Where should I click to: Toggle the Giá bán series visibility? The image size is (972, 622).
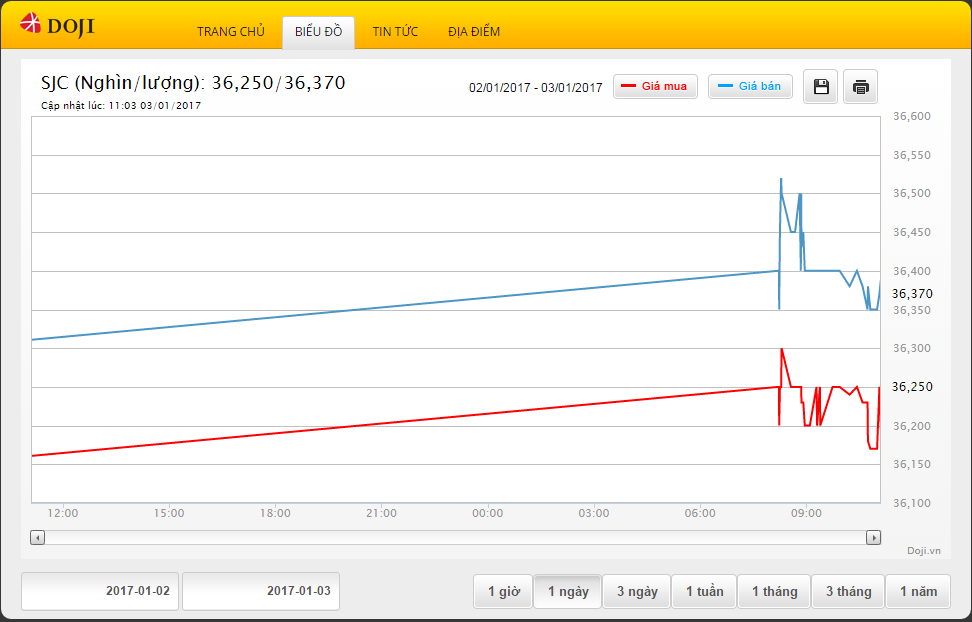coord(750,86)
